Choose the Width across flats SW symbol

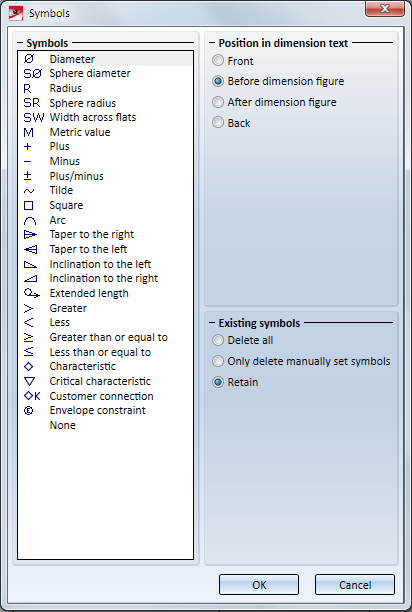coord(34,117)
